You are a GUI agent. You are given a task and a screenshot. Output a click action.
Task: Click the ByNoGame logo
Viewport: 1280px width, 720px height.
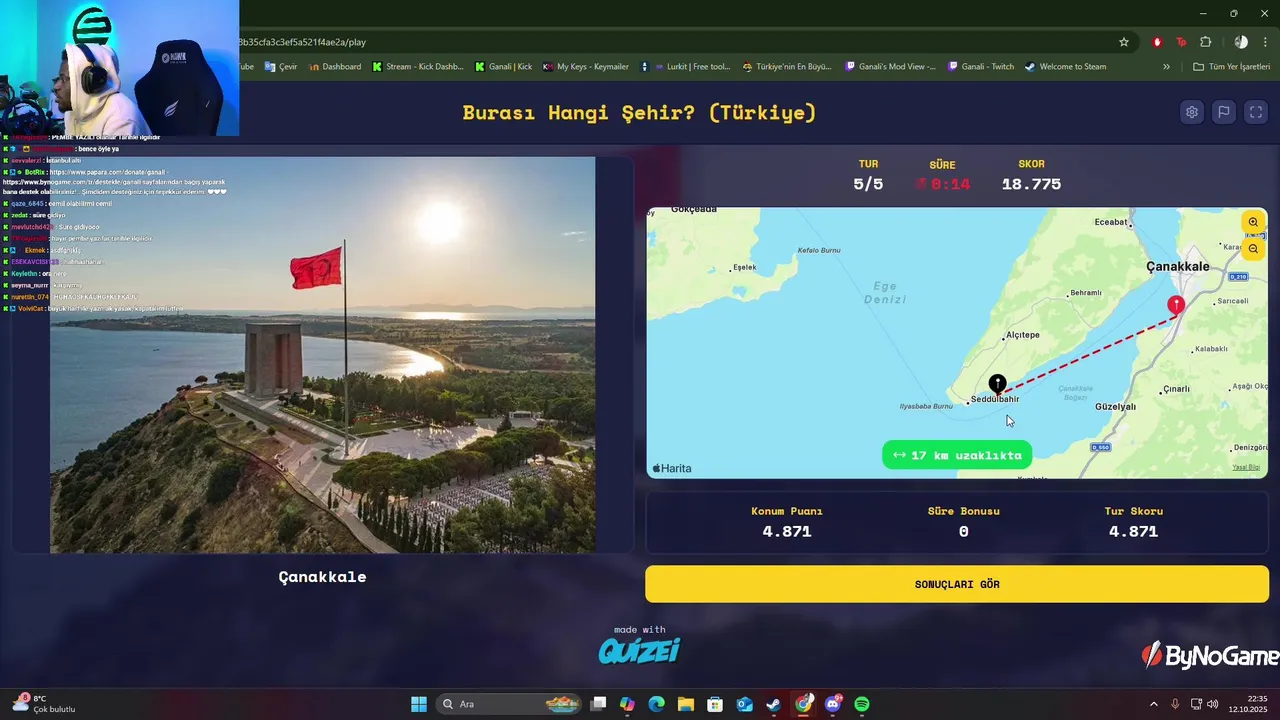1210,656
